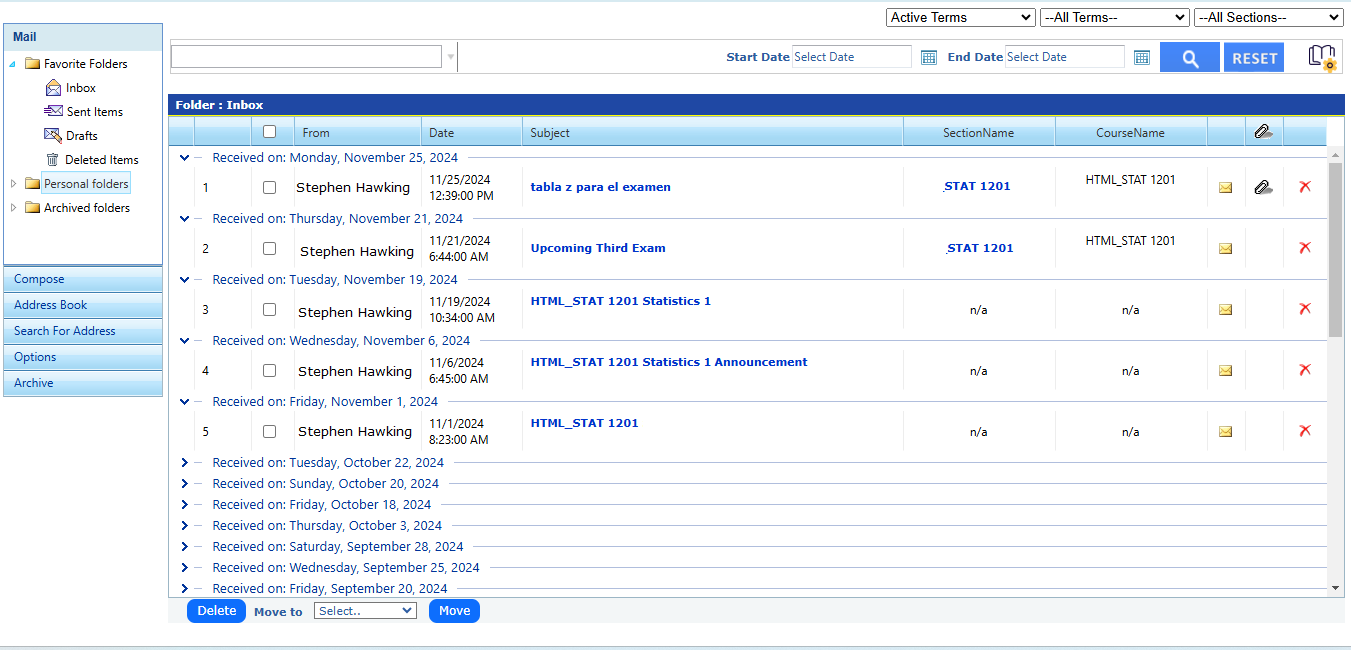This screenshot has width=1351, height=650.
Task: Click red X delete icon for message 4
Action: pyautogui.click(x=1304, y=370)
